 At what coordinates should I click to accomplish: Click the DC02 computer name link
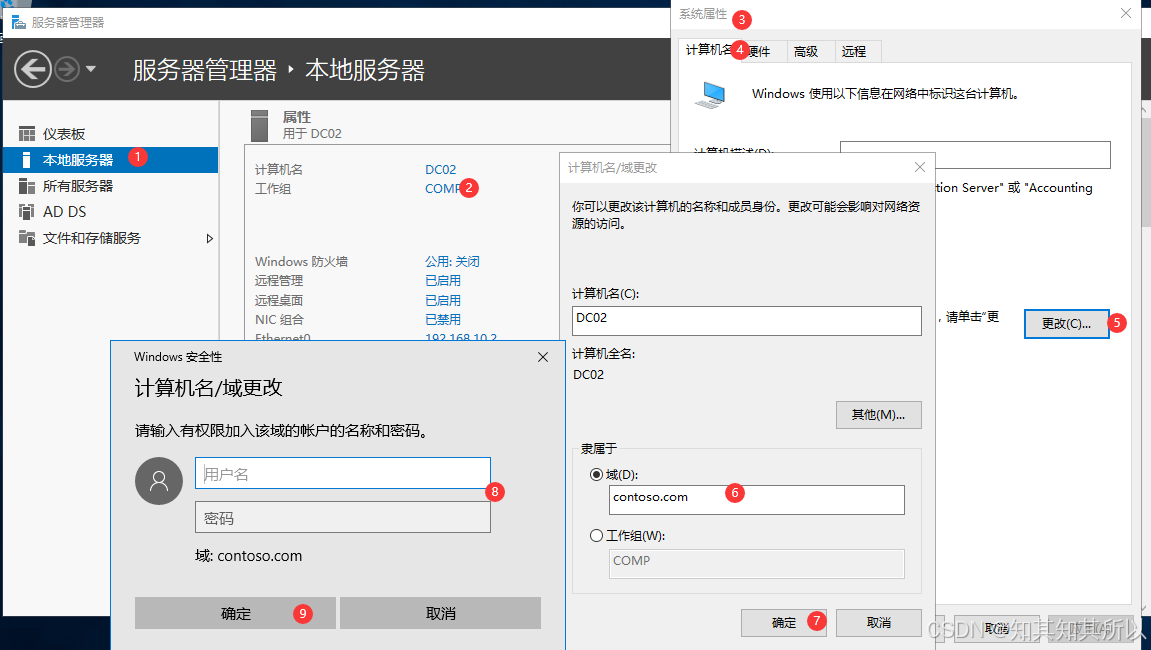click(x=440, y=170)
